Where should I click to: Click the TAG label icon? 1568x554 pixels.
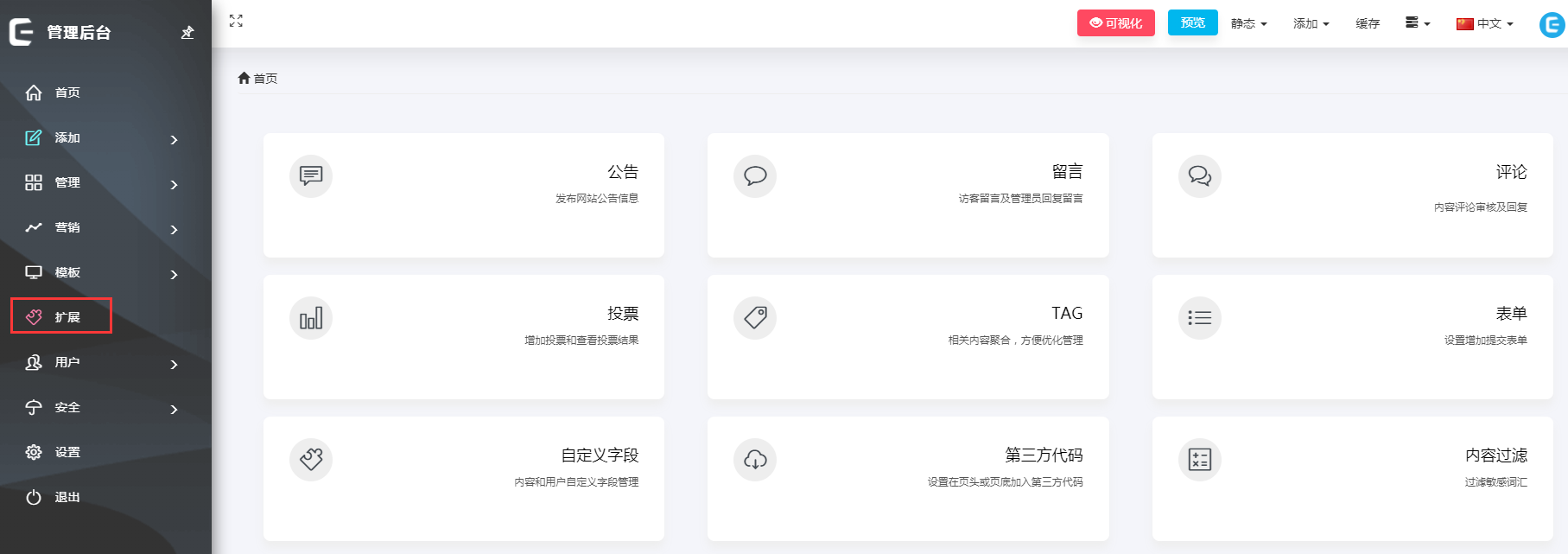(755, 318)
